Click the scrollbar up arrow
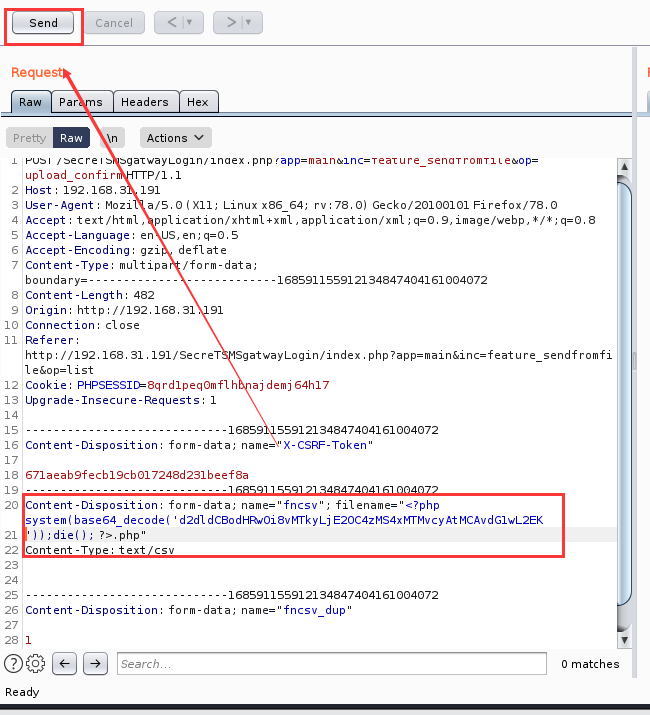This screenshot has width=650, height=715. [x=624, y=166]
